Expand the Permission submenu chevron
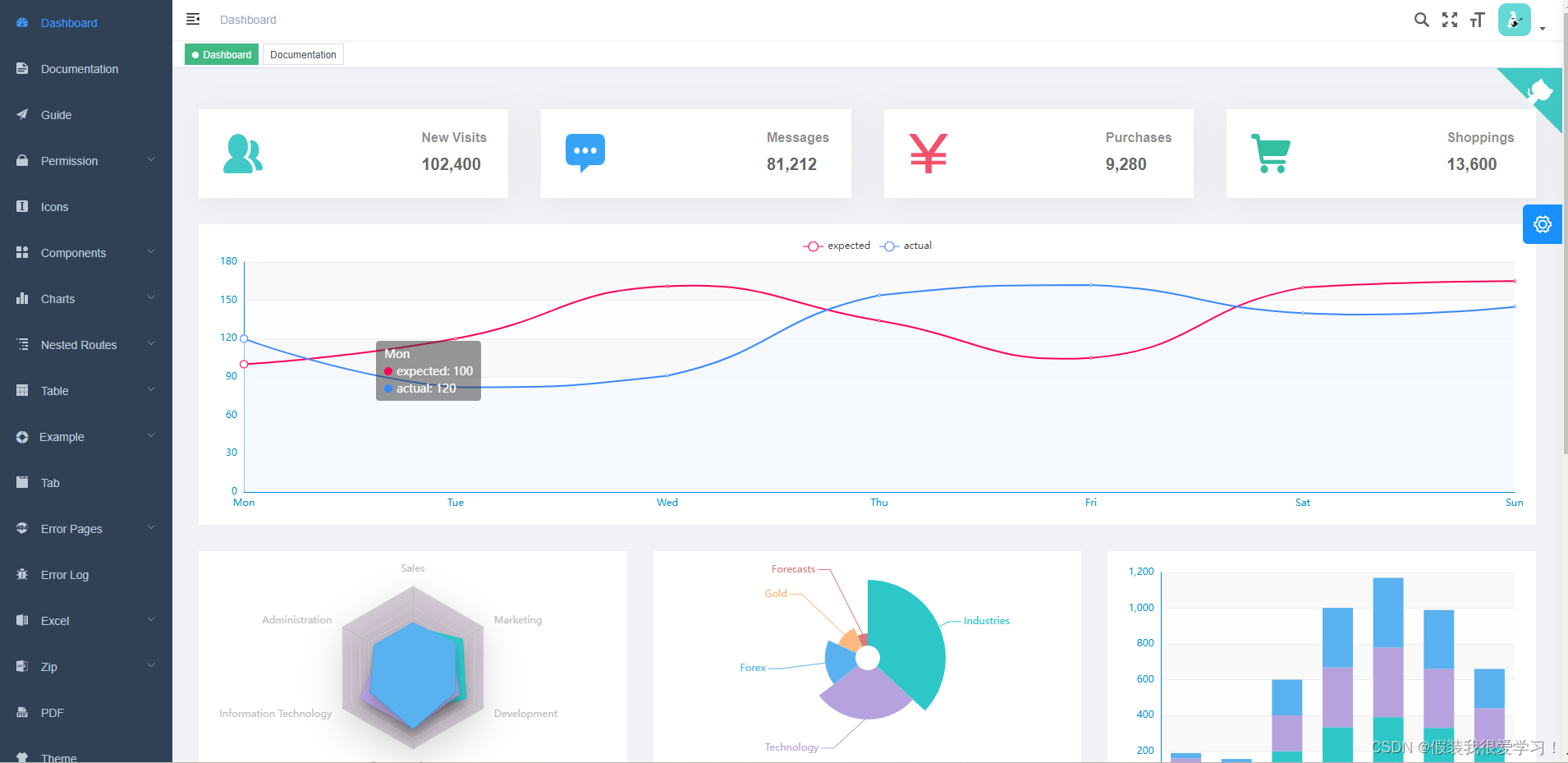Screen dimensions: 1568x763 [x=151, y=159]
